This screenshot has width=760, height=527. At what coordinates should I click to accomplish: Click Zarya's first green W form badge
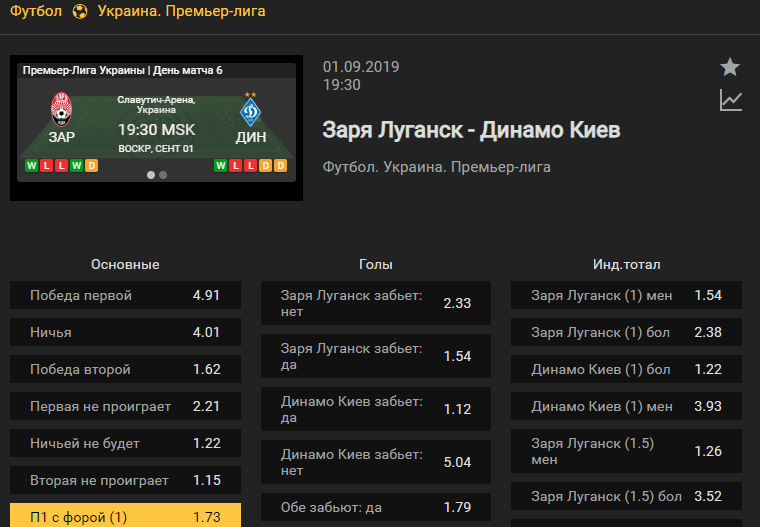32,165
